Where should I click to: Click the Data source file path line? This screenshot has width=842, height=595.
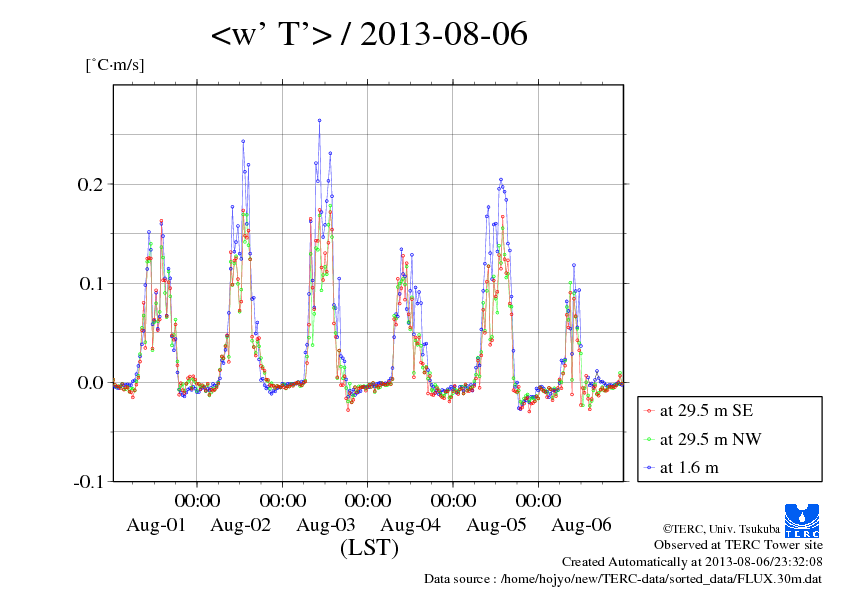pyautogui.click(x=623, y=579)
